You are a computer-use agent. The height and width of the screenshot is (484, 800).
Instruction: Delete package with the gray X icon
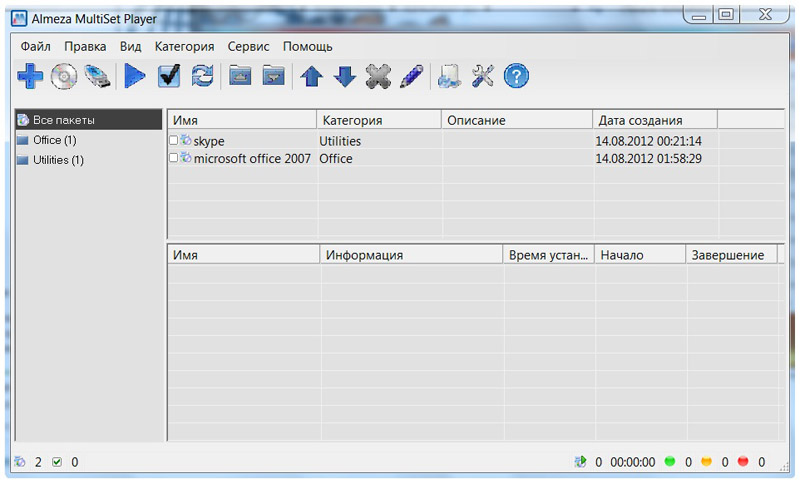[x=379, y=77]
